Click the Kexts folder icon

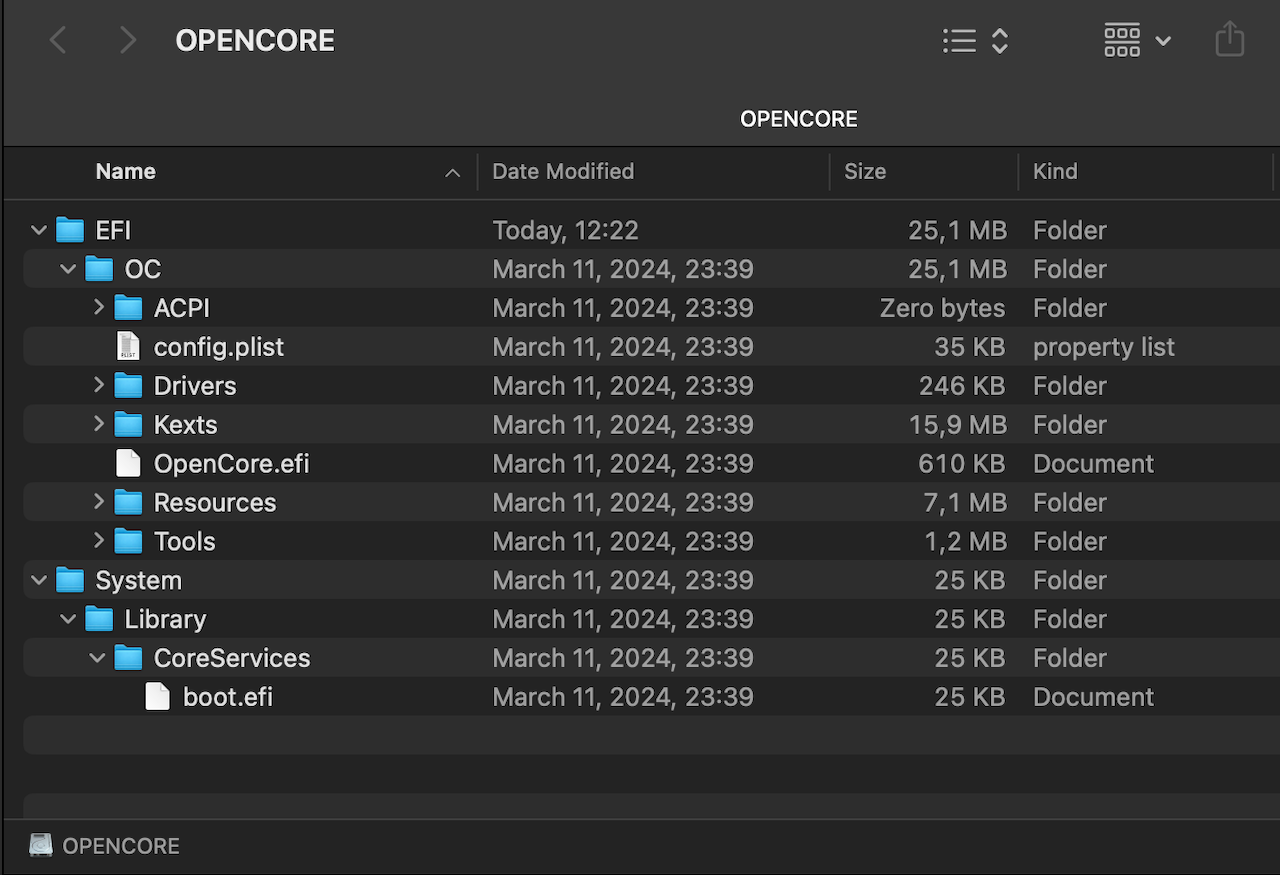point(128,425)
